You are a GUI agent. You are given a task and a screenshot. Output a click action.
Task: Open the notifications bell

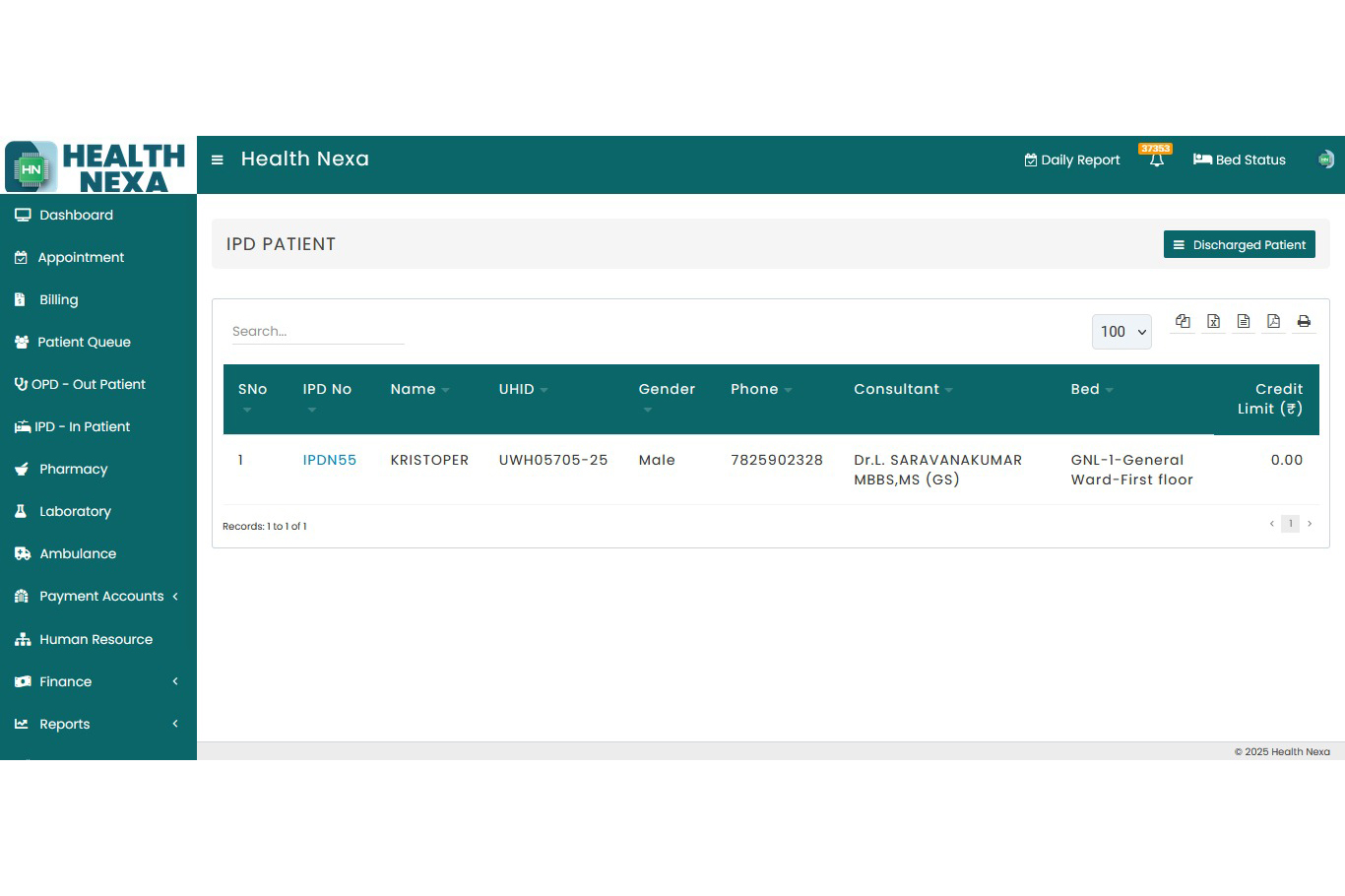(1157, 160)
